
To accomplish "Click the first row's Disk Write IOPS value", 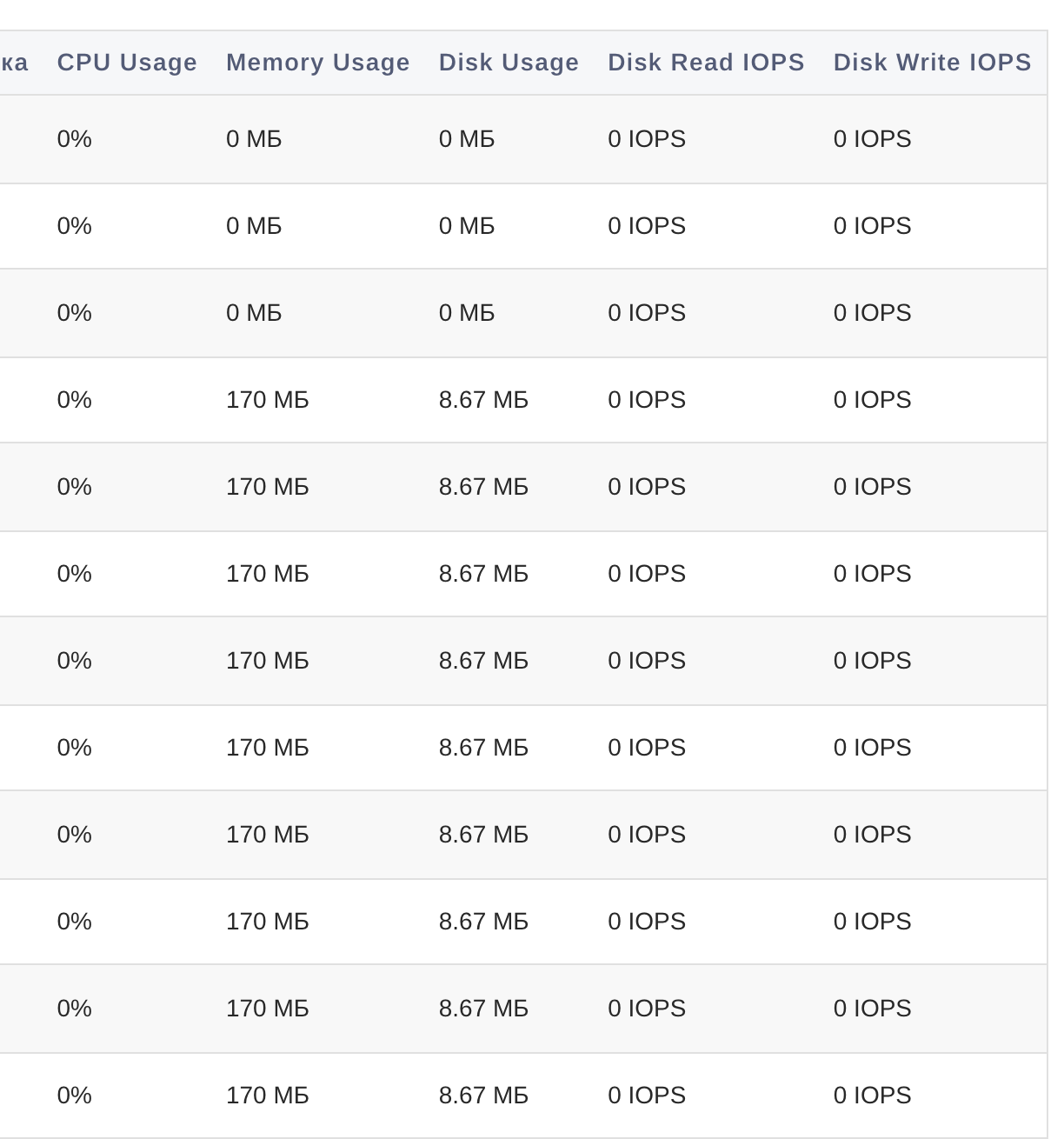I will point(872,139).
